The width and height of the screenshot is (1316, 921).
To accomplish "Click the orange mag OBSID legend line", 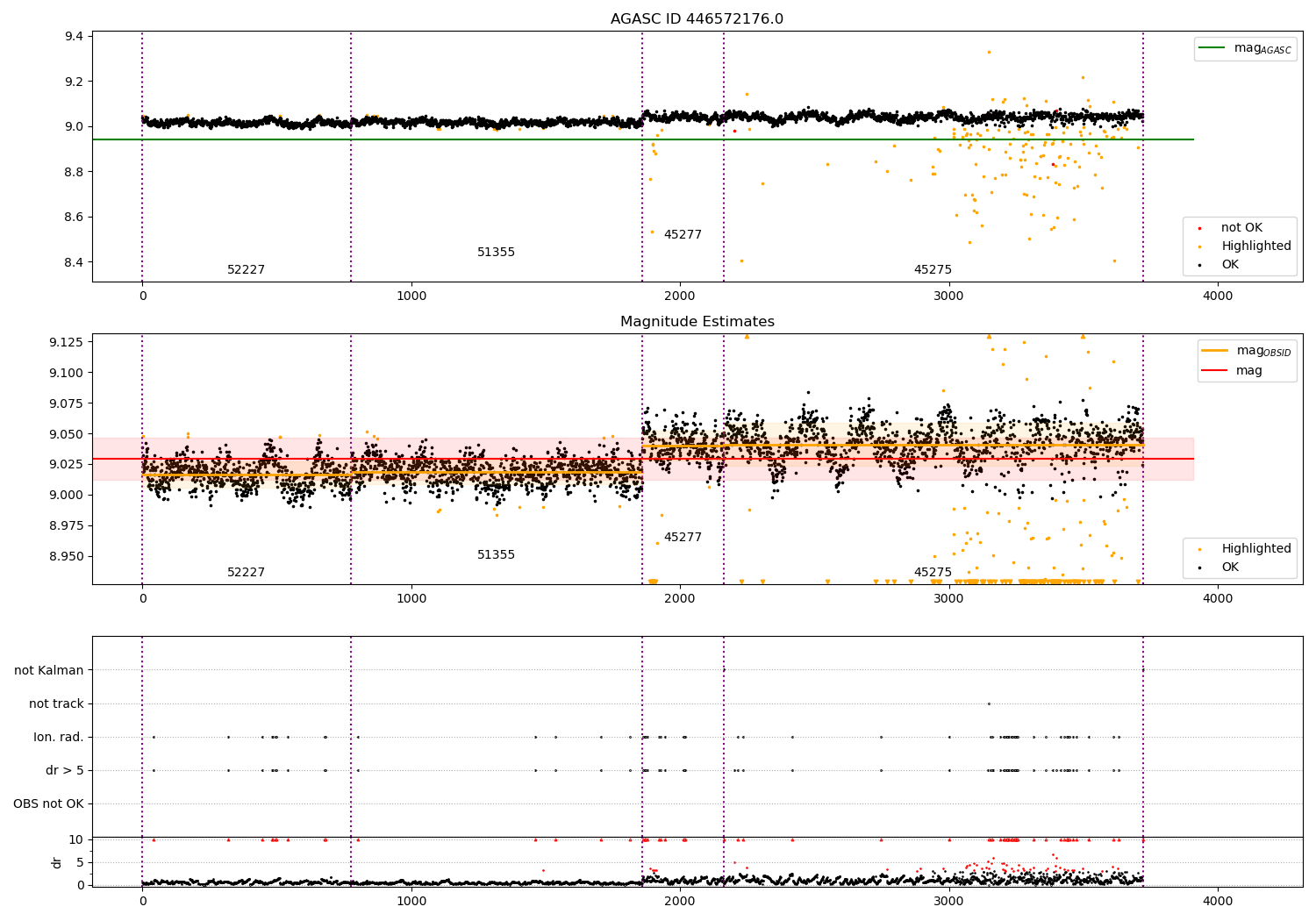I will tap(1214, 351).
